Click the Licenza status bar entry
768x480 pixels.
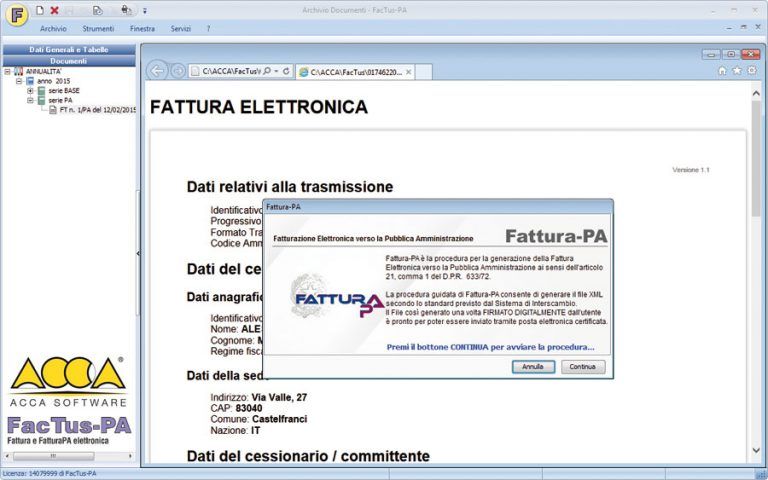tap(49, 474)
